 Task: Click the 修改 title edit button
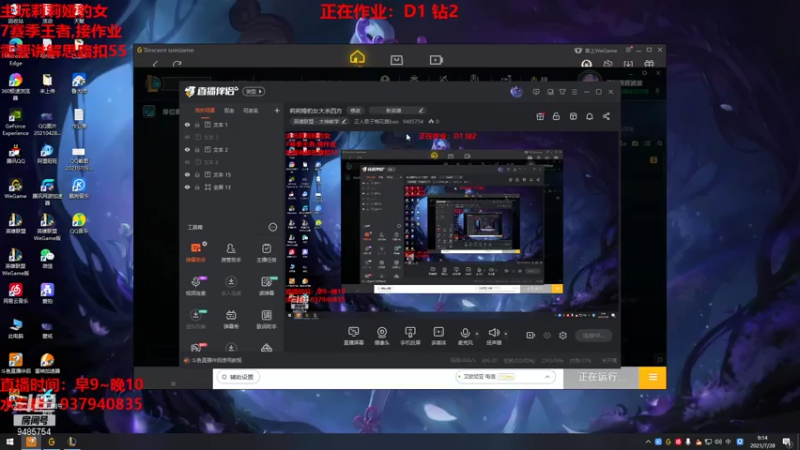pyautogui.click(x=355, y=110)
